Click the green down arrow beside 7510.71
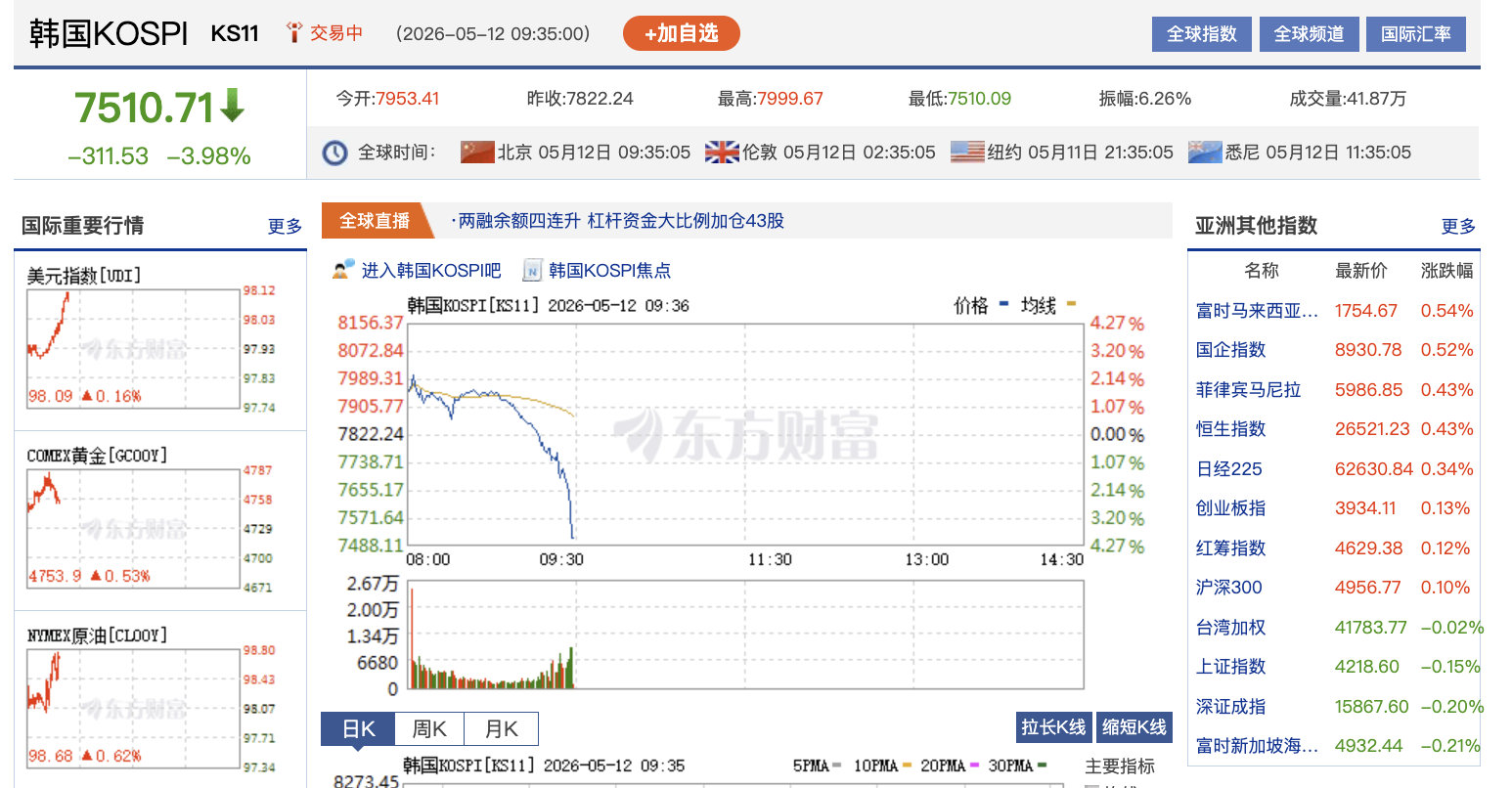Image resolution: width=1512 pixels, height=788 pixels. click(232, 106)
